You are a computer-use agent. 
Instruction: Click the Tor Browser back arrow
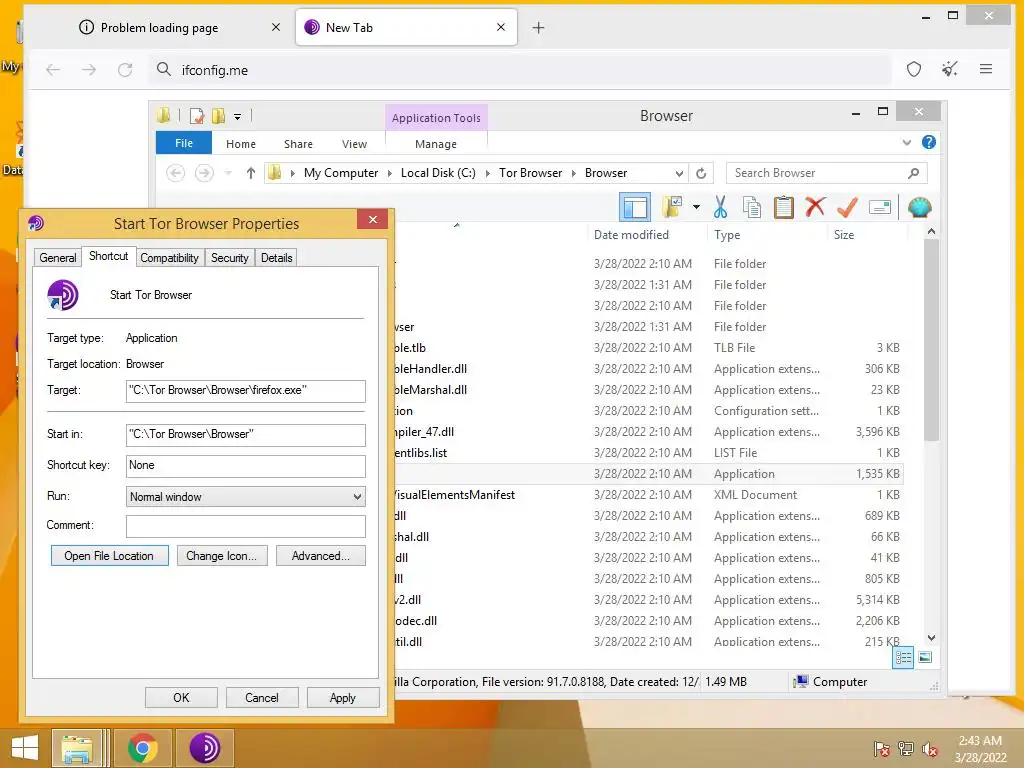click(53, 70)
